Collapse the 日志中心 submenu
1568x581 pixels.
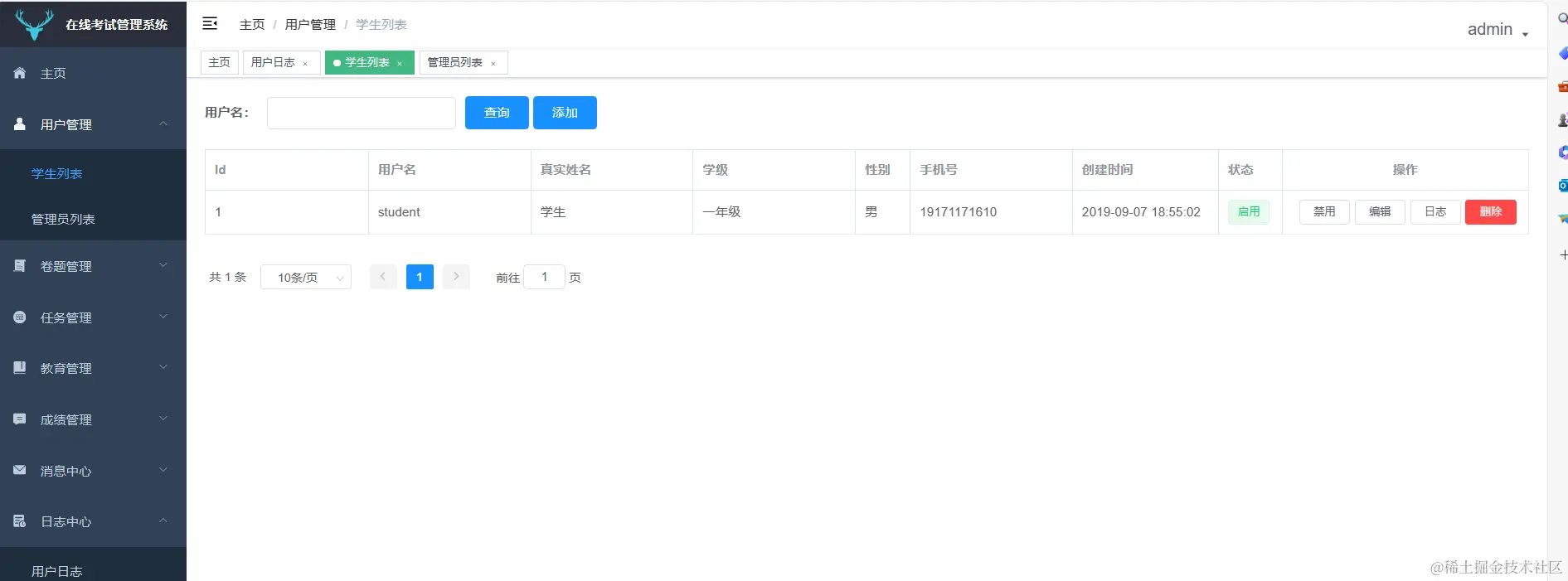coord(163,520)
